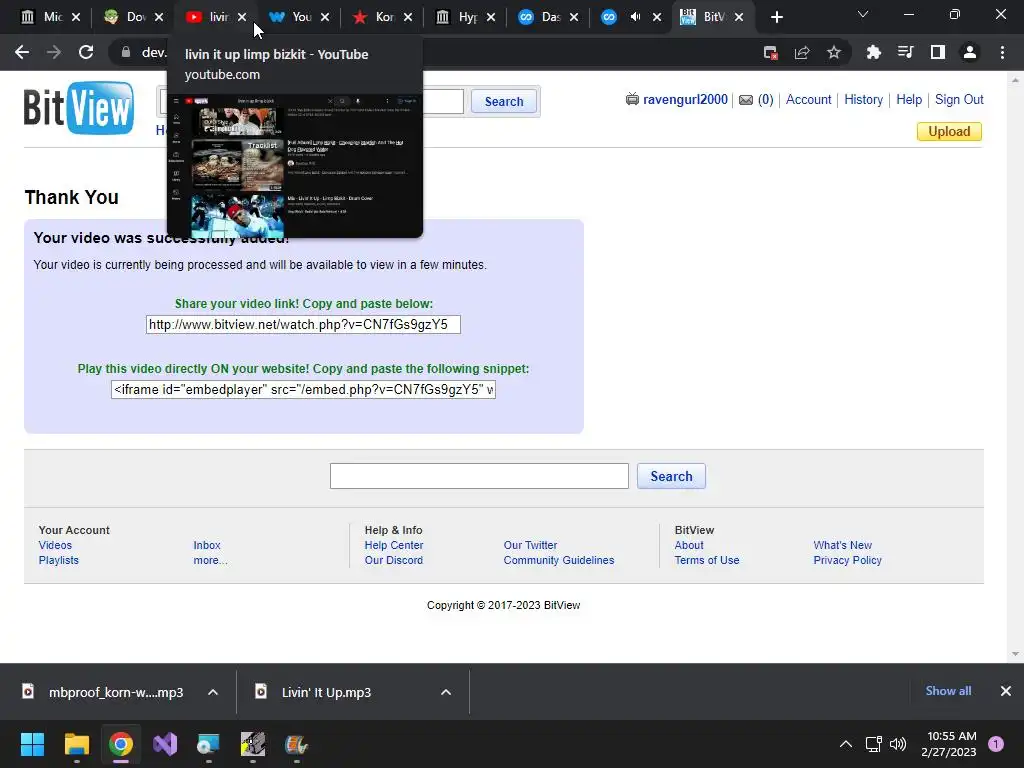
Task: Click the top Search button
Action: click(504, 101)
